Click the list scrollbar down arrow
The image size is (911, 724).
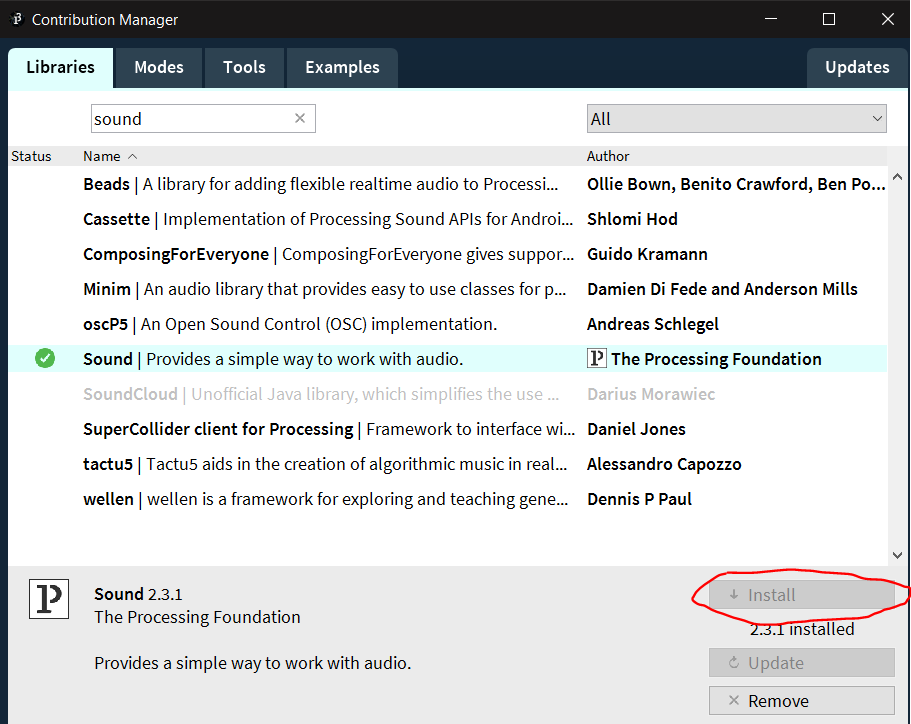click(897, 555)
